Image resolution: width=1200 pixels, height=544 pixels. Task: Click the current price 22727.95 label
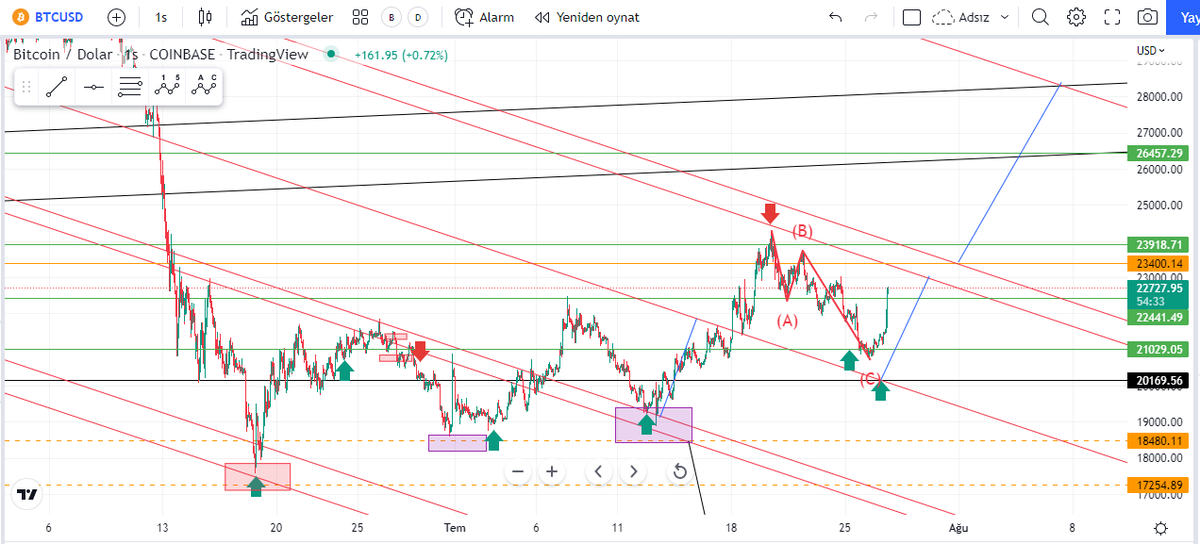click(1160, 288)
